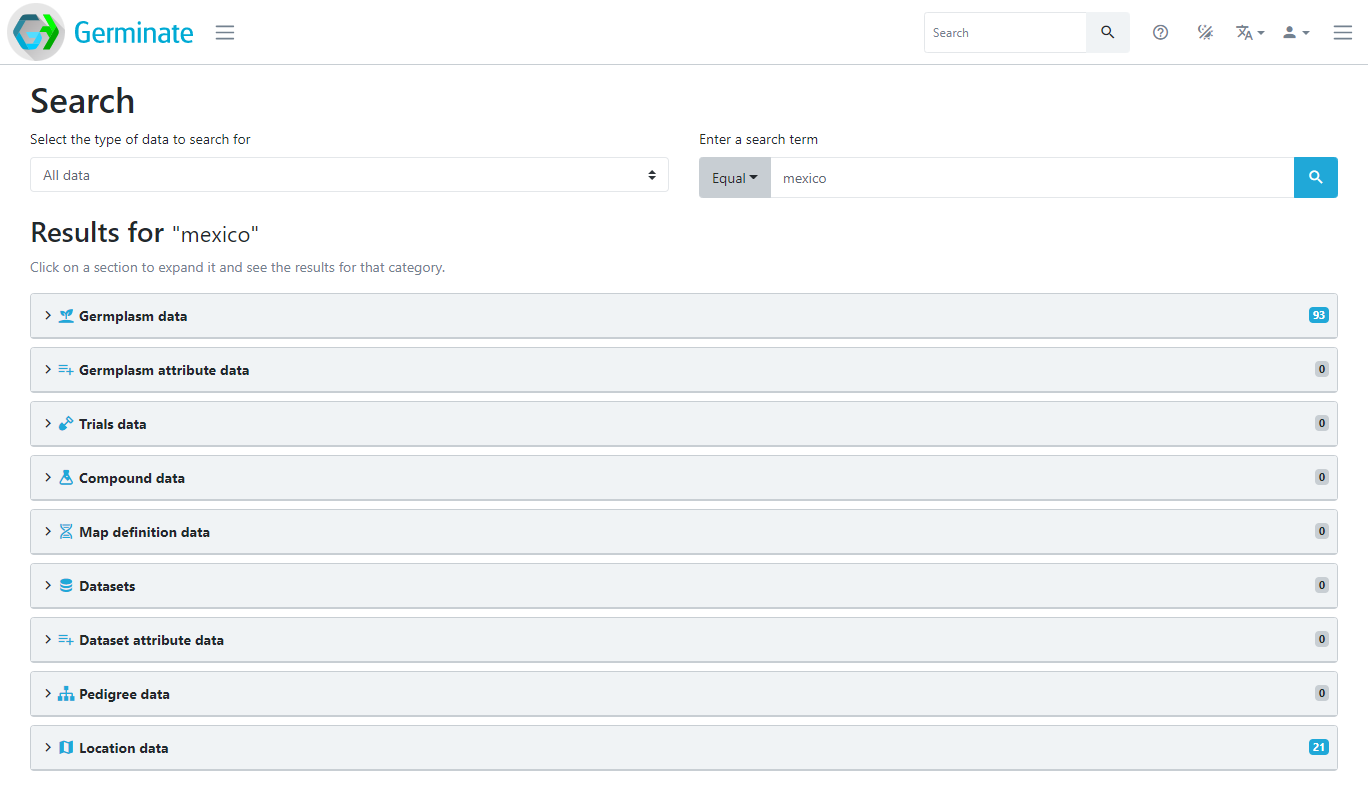
Task: Toggle dark mode in the header
Action: [x=1204, y=32]
